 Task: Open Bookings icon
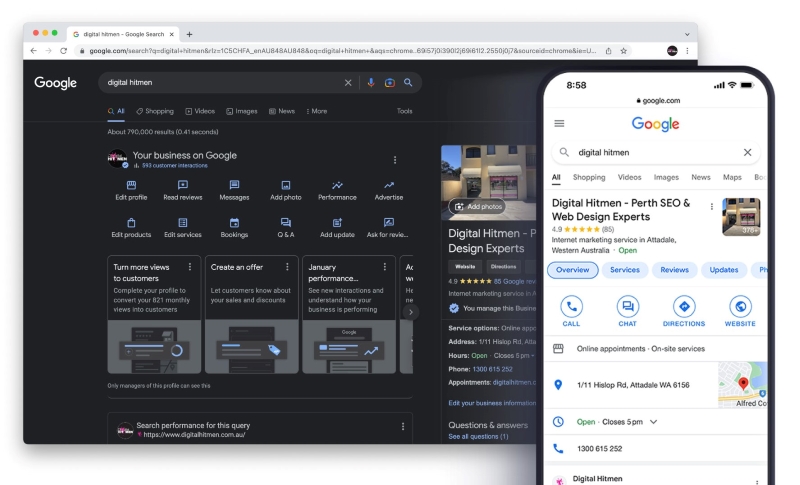[x=234, y=222]
